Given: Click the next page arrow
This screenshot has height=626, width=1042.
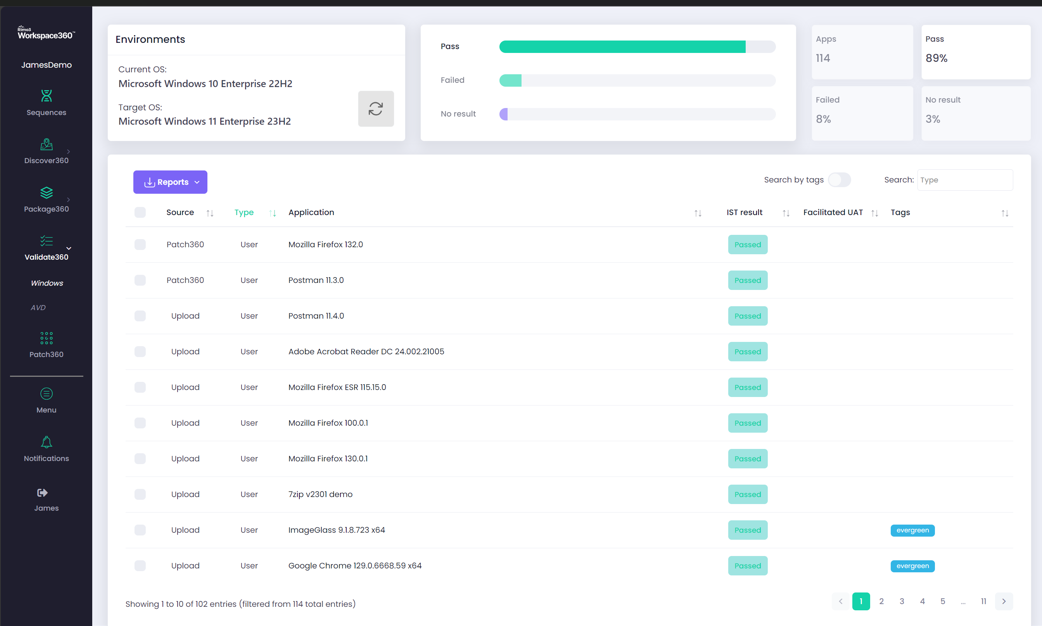Looking at the screenshot, I should (x=1004, y=602).
